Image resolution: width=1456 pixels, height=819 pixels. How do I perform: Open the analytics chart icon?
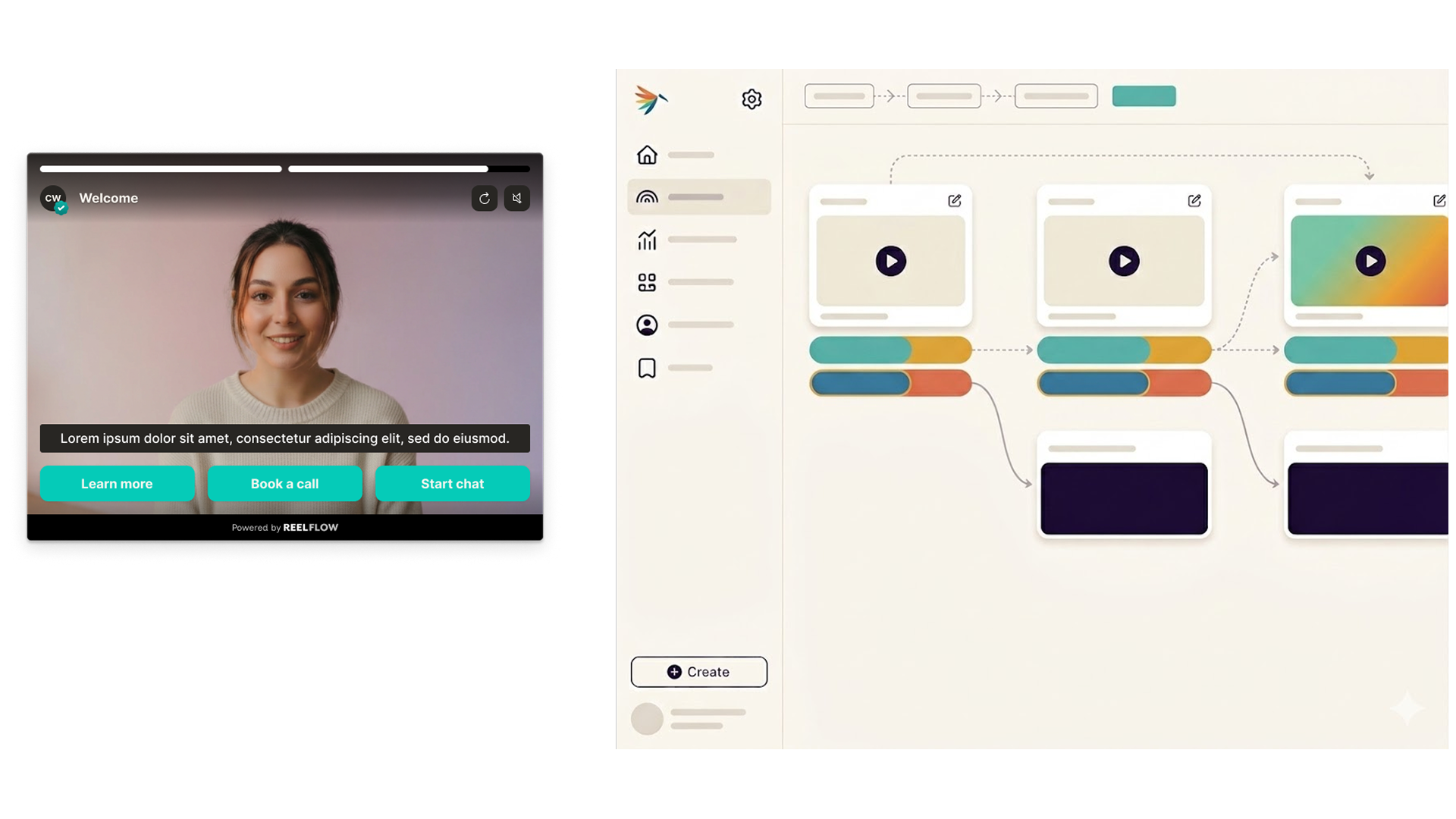click(x=647, y=240)
